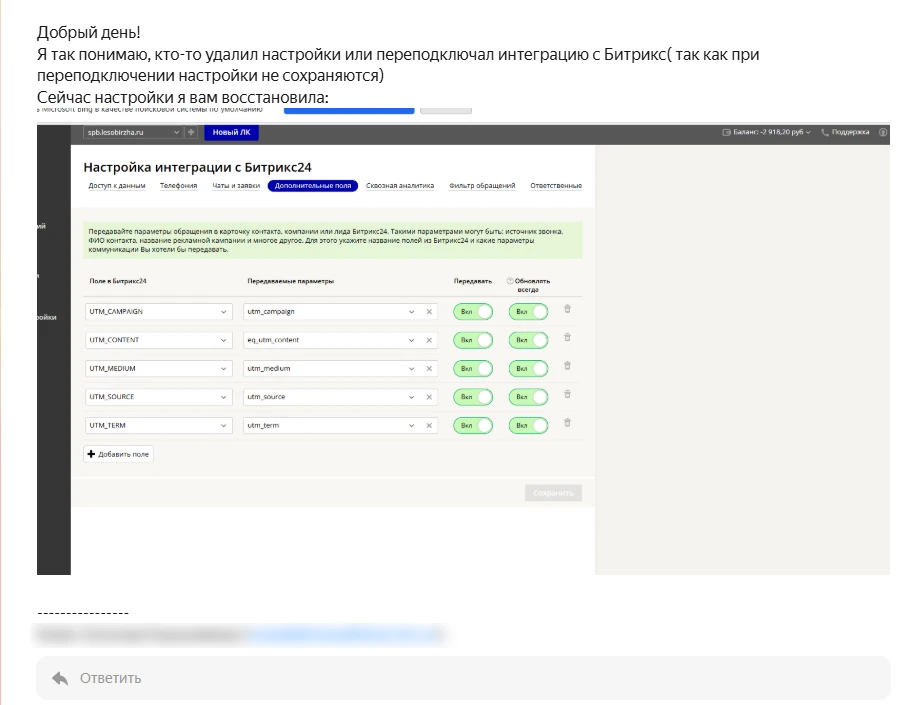Switch to the Ответственные tab
Image resolution: width=897 pixels, height=705 pixels.
pyautogui.click(x=556, y=185)
